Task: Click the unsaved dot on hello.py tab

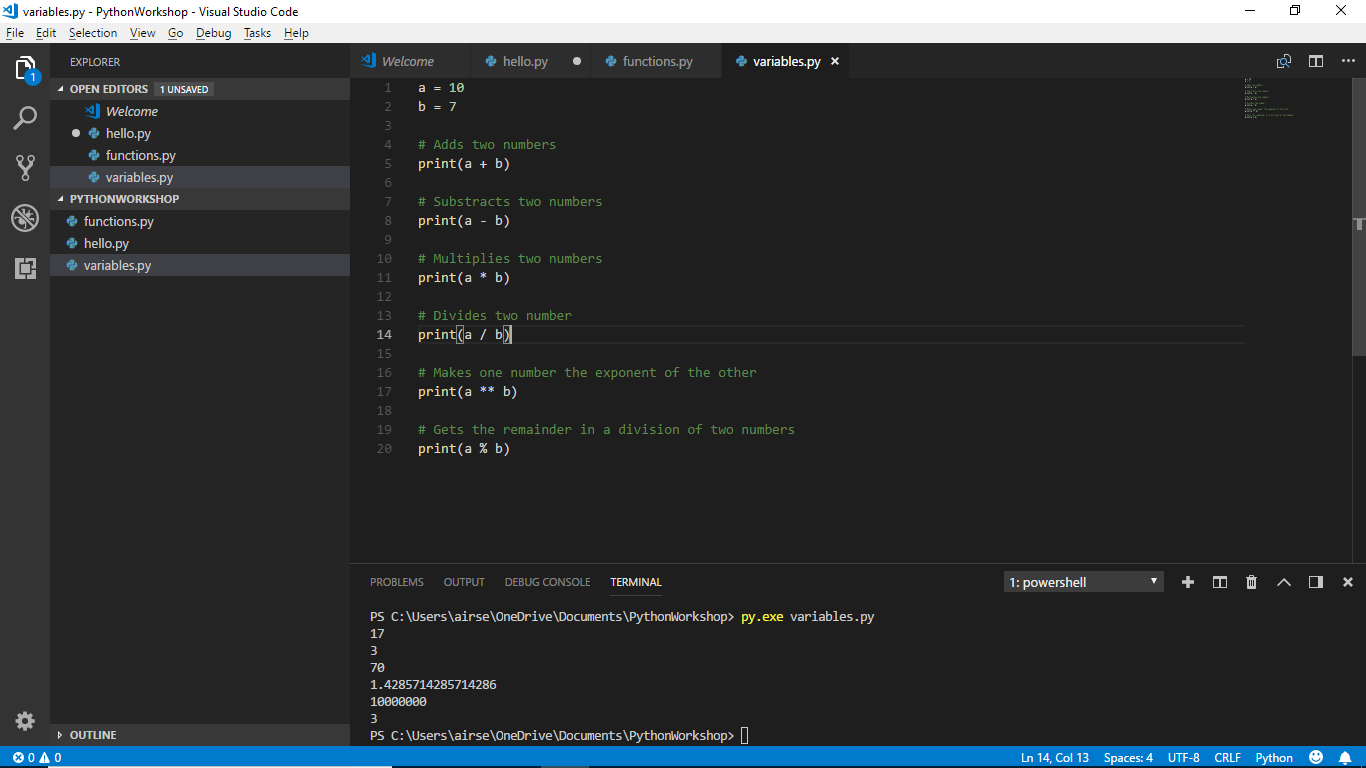Action: [577, 61]
